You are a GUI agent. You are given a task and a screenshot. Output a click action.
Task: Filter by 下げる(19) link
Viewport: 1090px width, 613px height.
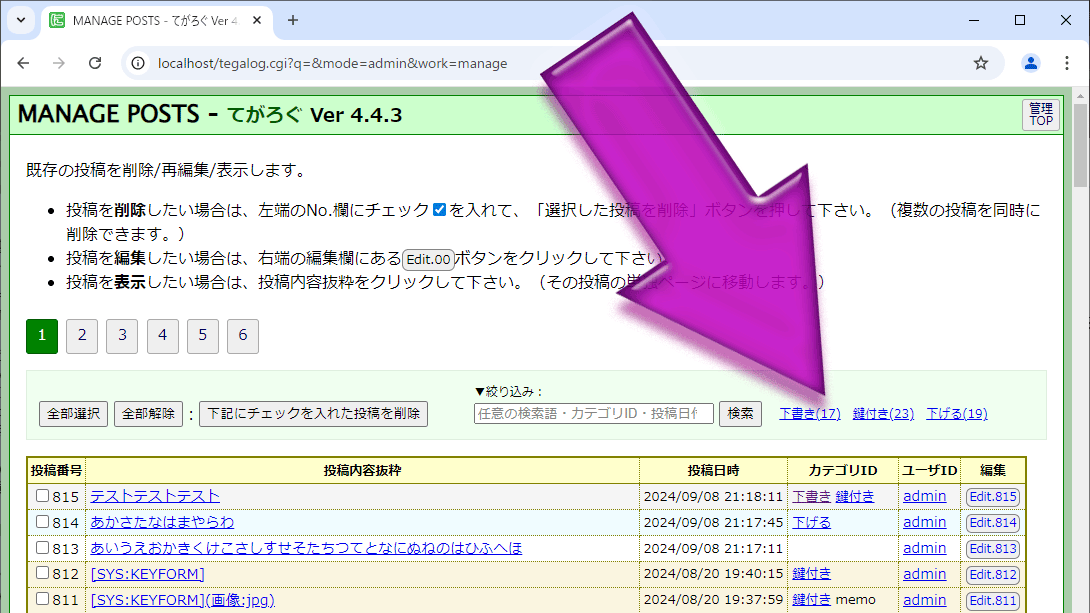pyautogui.click(x=957, y=414)
